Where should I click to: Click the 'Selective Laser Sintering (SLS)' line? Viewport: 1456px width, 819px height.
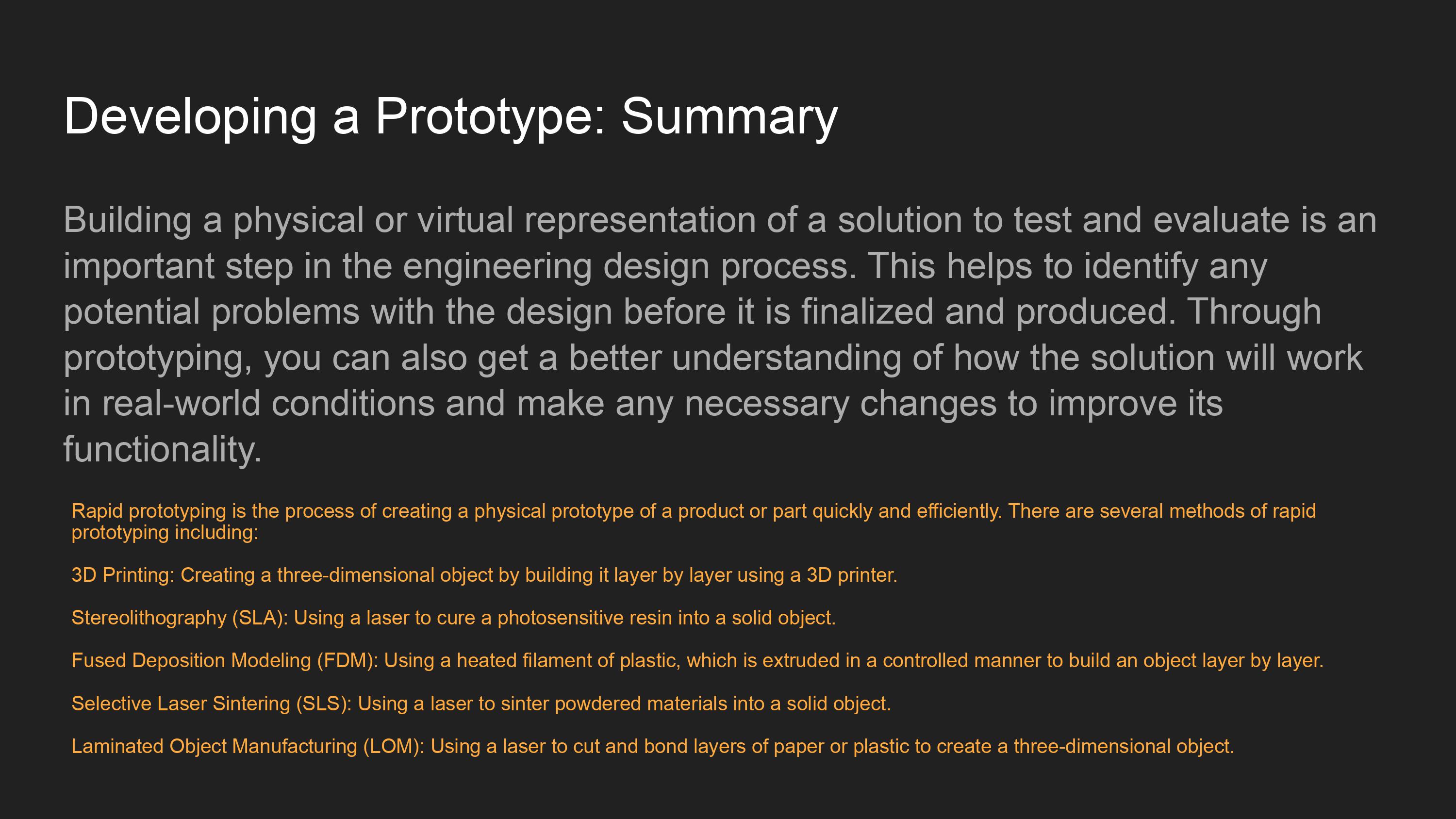[x=481, y=704]
